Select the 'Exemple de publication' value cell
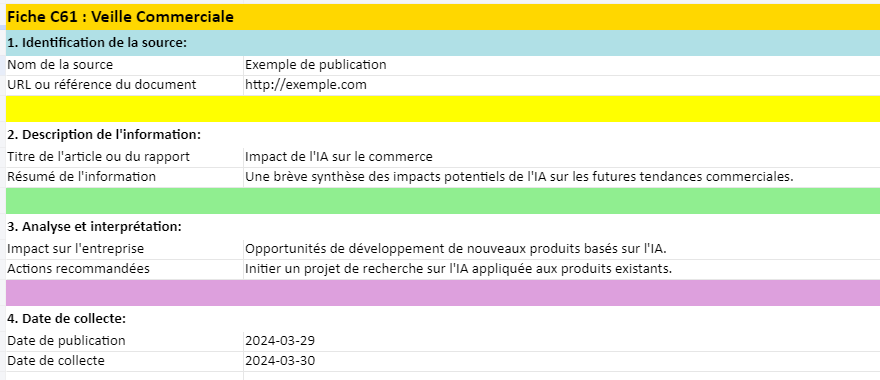Viewport: 880px width, 380px height. (562, 65)
